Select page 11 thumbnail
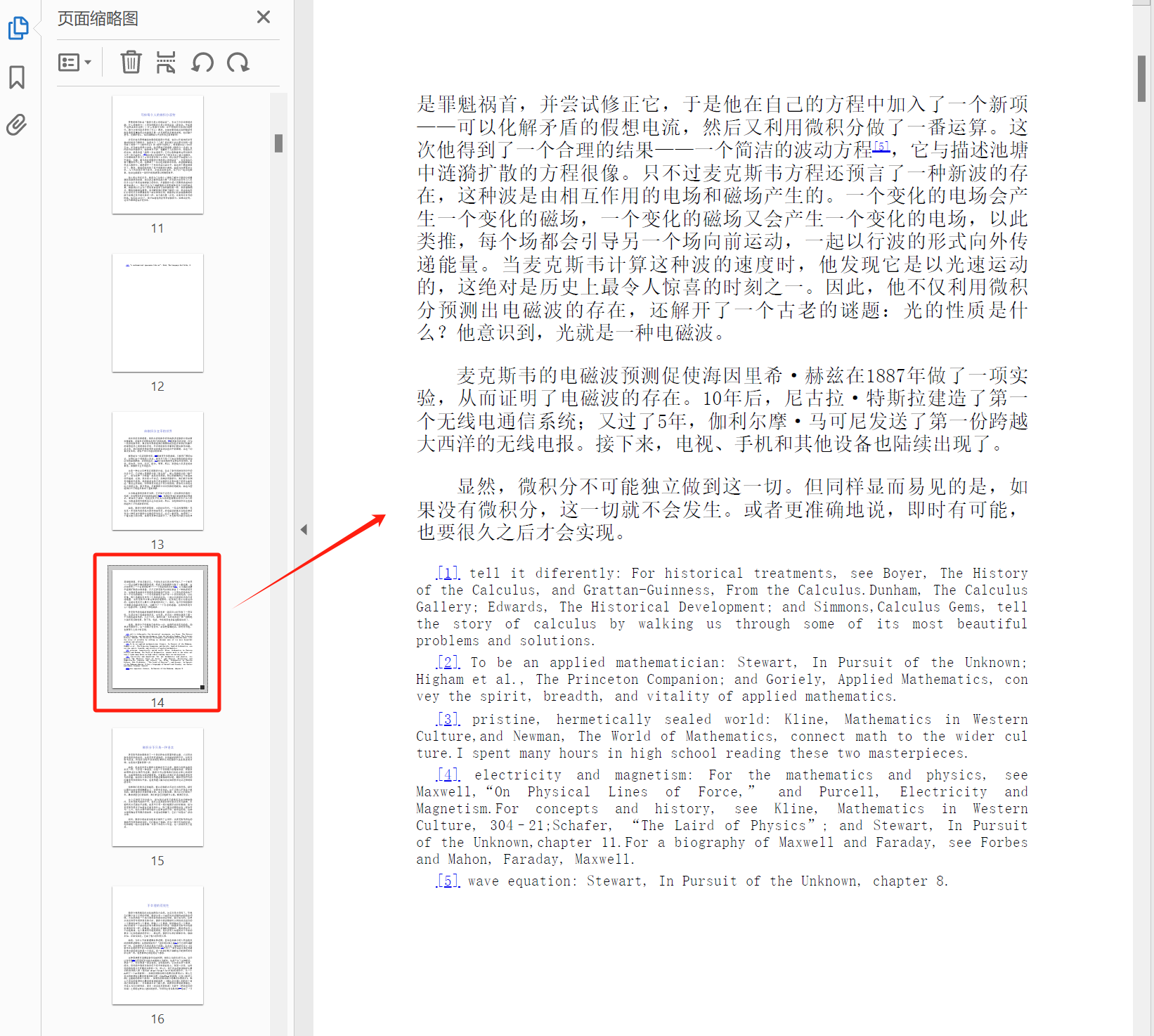 tap(157, 153)
